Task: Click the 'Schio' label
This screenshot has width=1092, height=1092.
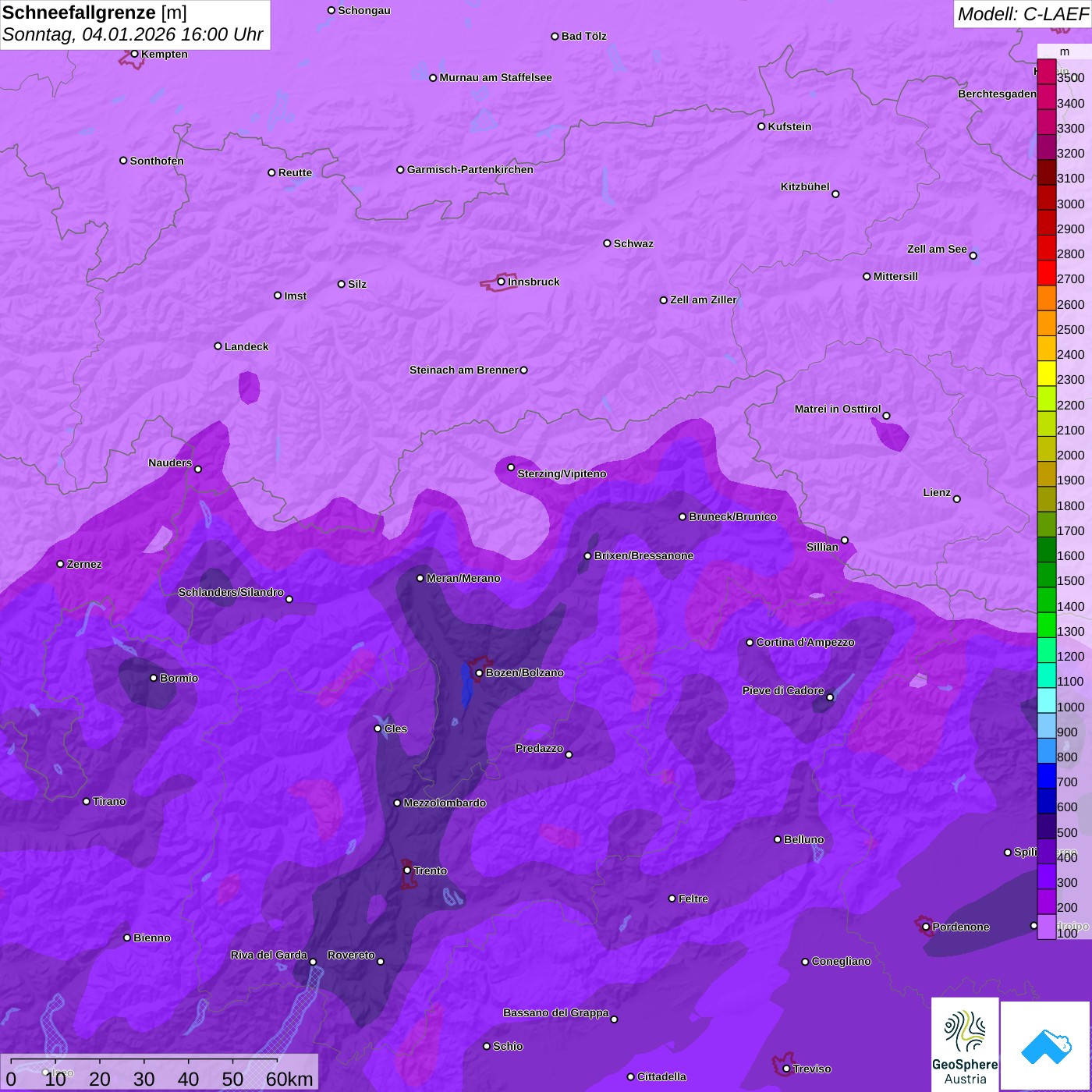Action: [509, 1047]
